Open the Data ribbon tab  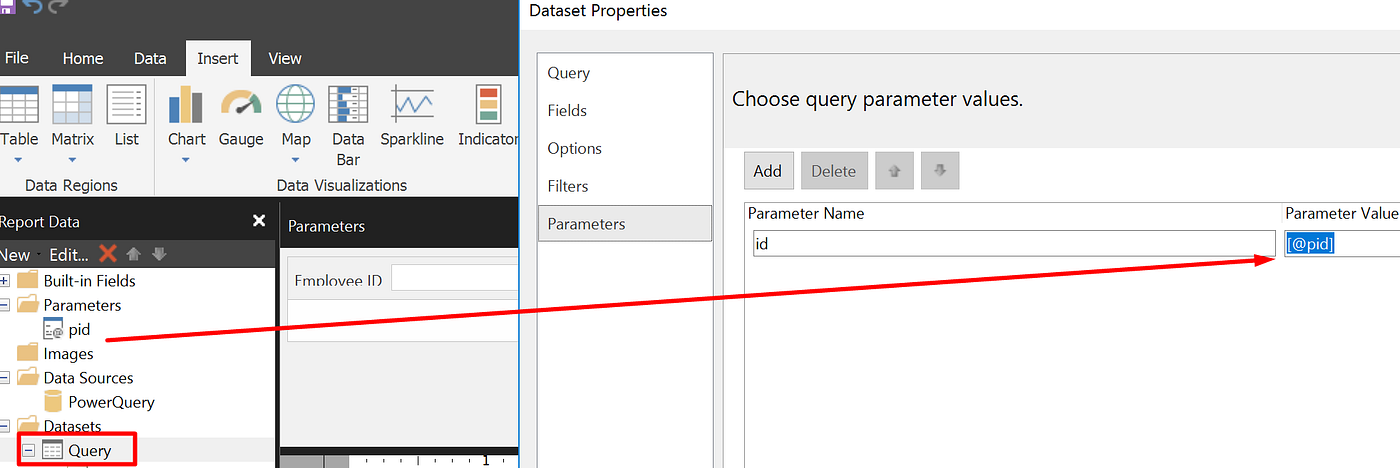[150, 58]
